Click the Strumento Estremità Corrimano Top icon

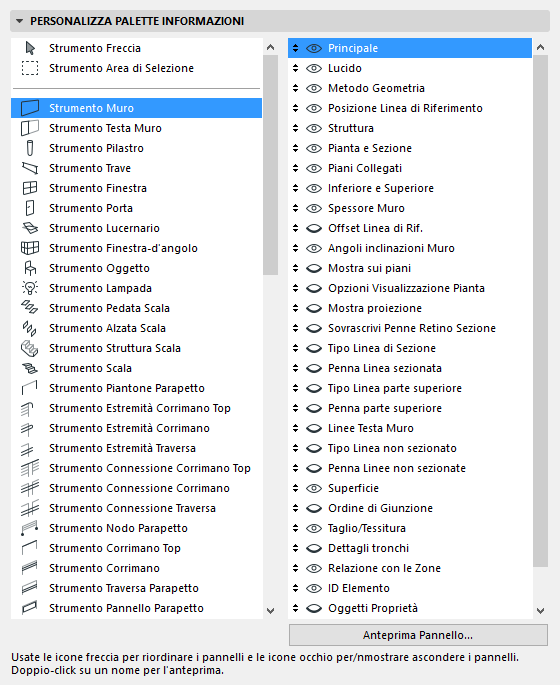click(x=28, y=408)
